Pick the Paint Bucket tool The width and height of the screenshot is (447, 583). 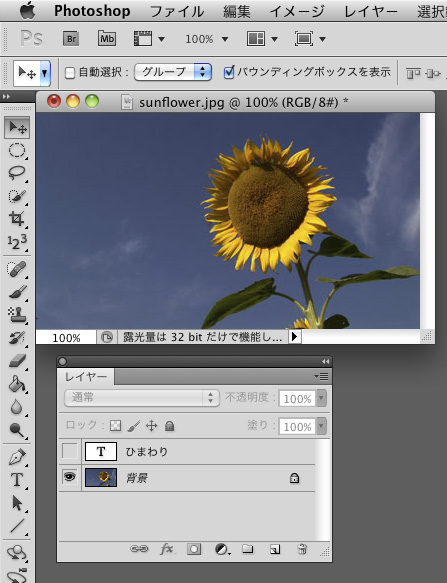coord(17,384)
